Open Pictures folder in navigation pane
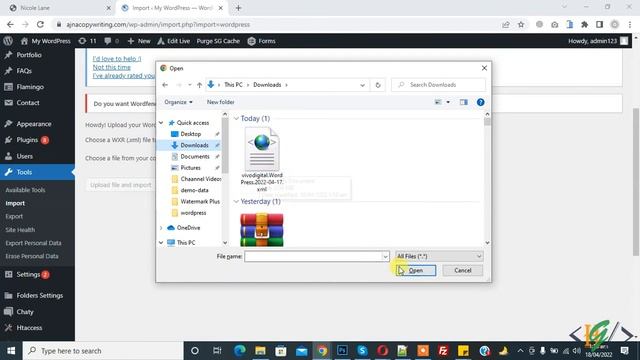 point(190,168)
